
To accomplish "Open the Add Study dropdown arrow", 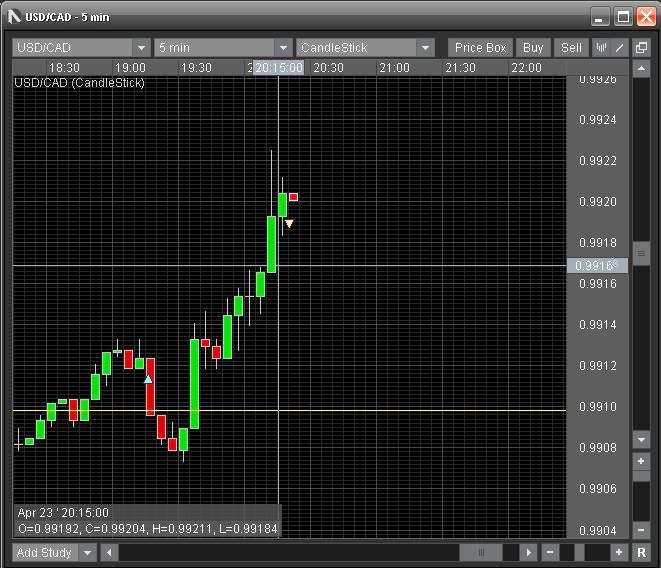I will point(88,552).
